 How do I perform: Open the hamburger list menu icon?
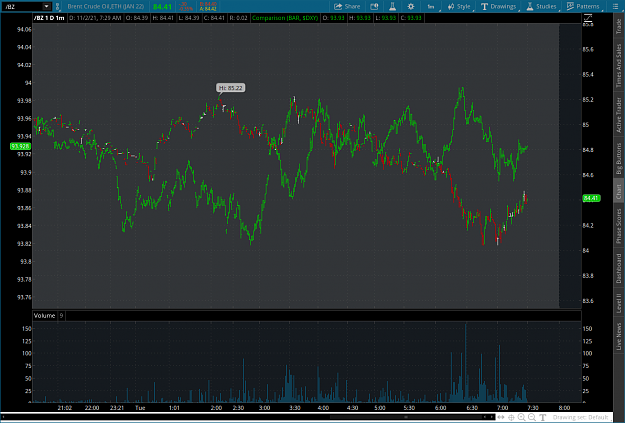615,6
